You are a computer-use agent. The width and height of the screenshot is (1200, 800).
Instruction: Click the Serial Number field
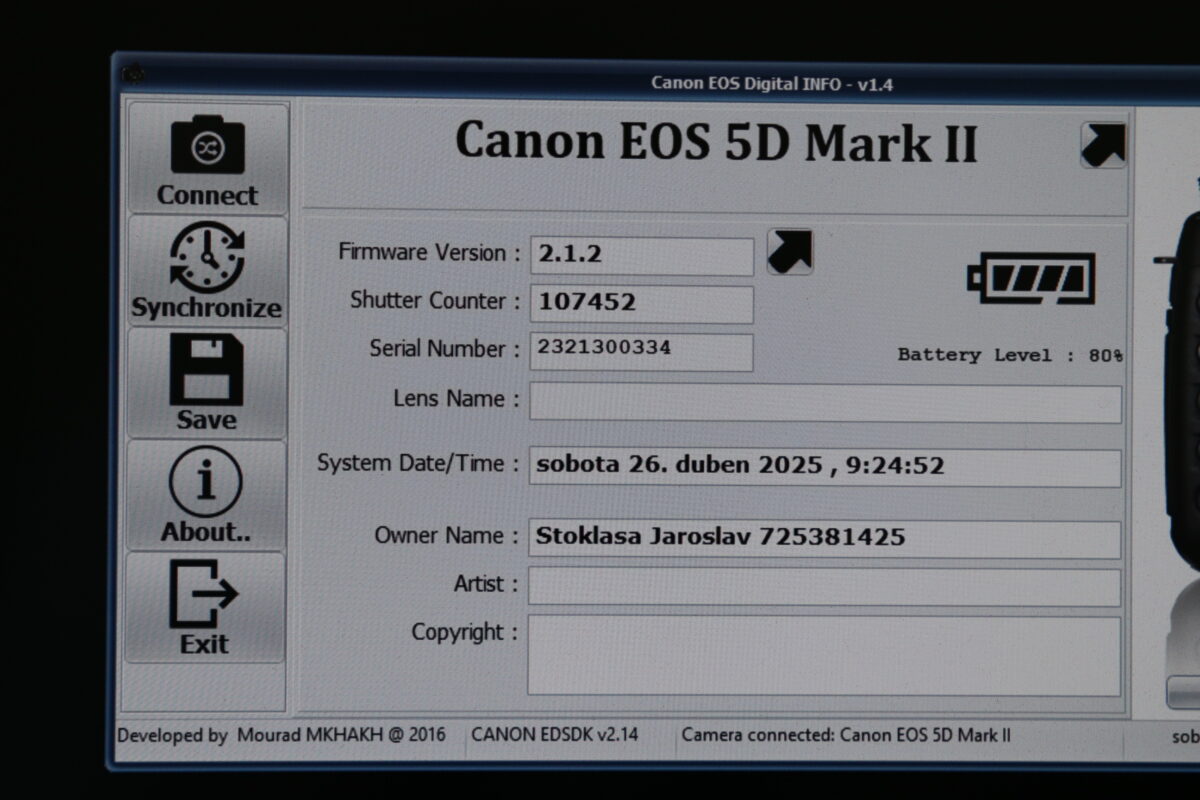tap(641, 352)
